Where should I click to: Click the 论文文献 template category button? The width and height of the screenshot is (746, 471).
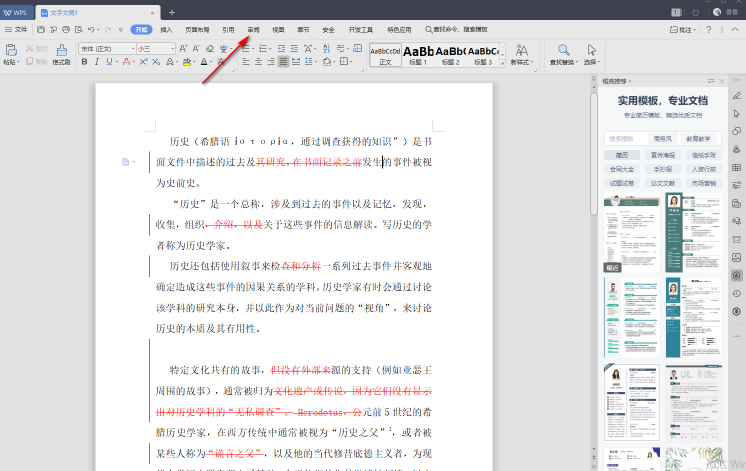click(662, 183)
